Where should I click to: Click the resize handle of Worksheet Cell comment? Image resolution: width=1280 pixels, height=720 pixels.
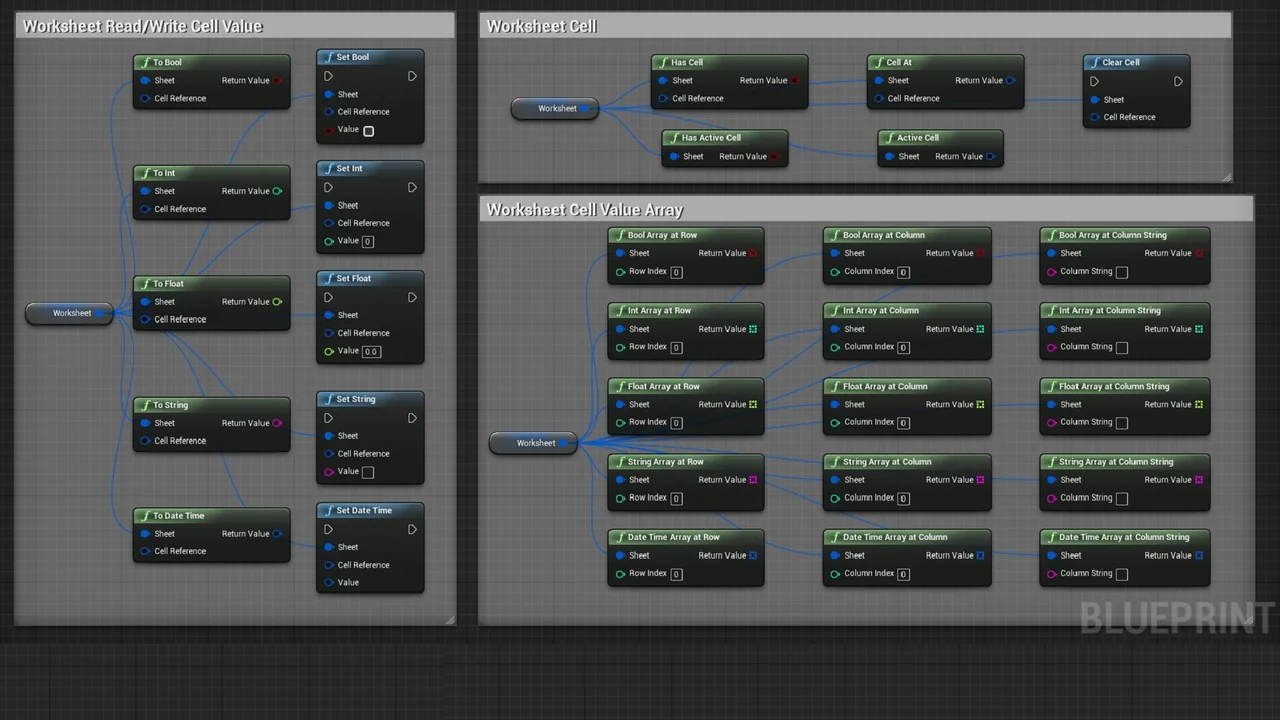tap(1226, 177)
